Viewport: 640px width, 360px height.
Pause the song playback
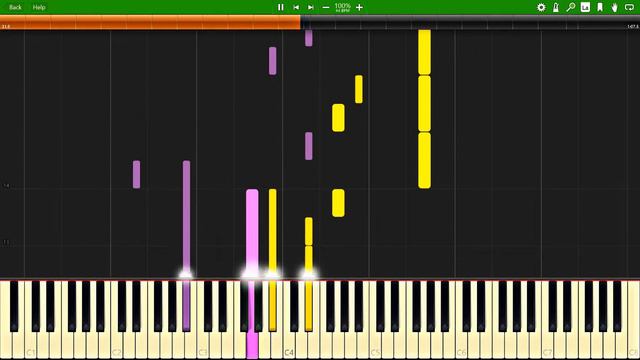coord(281,7)
